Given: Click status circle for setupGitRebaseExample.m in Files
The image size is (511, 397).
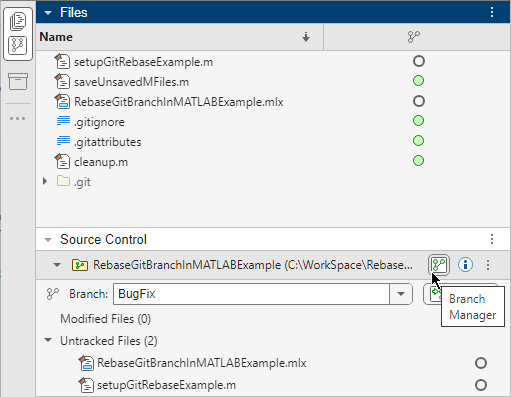Looking at the screenshot, I should click(x=419, y=61).
